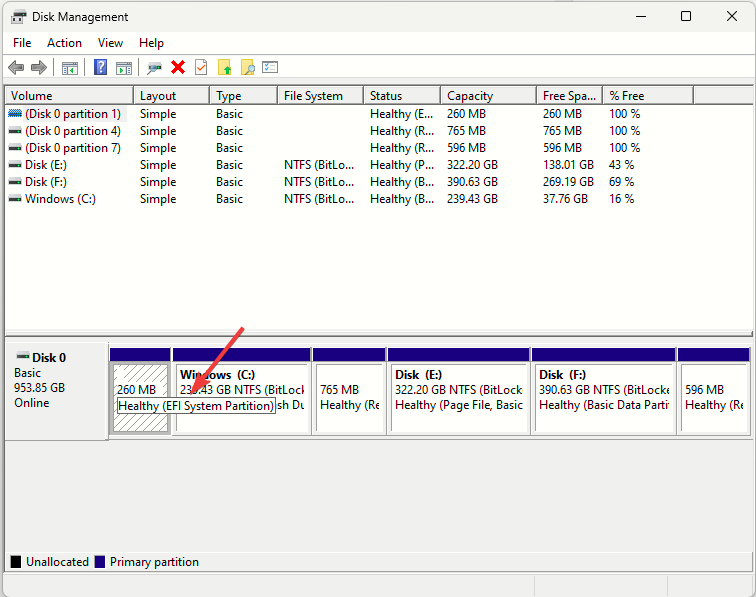Click the 765 MB capacity cell in the list

(466, 131)
